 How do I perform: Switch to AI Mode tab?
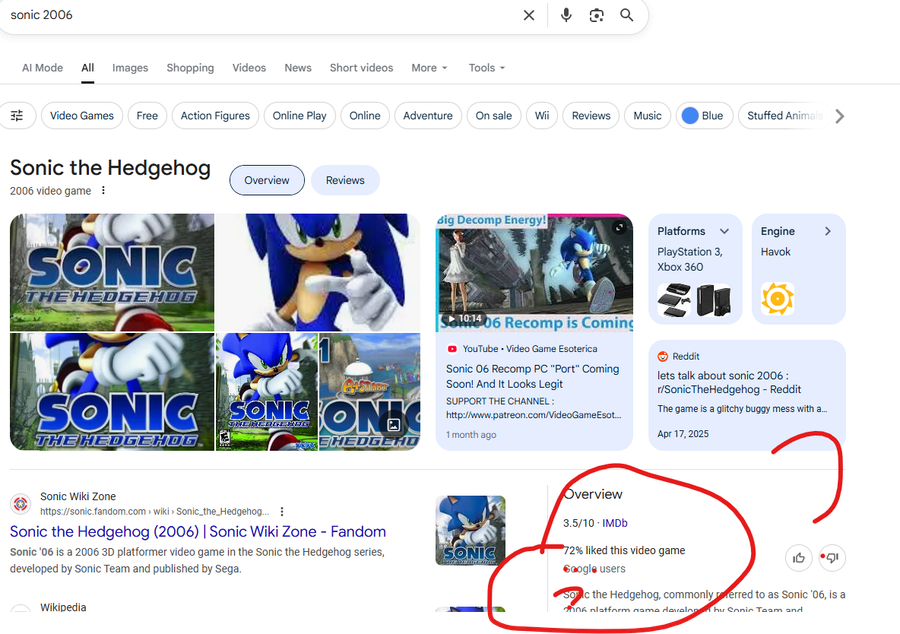click(42, 68)
